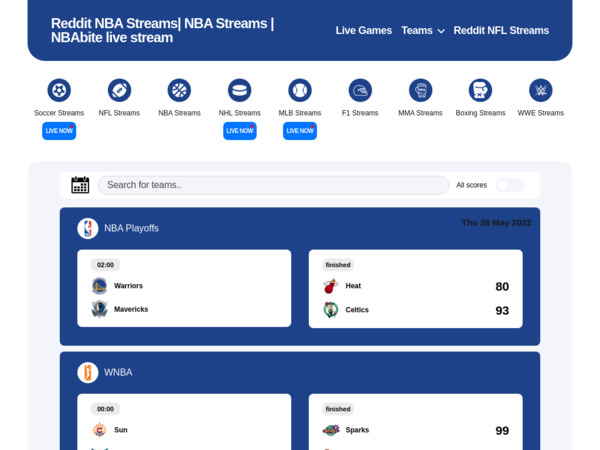600x450 pixels.
Task: Click the Sparks team logo
Action: (x=331, y=430)
